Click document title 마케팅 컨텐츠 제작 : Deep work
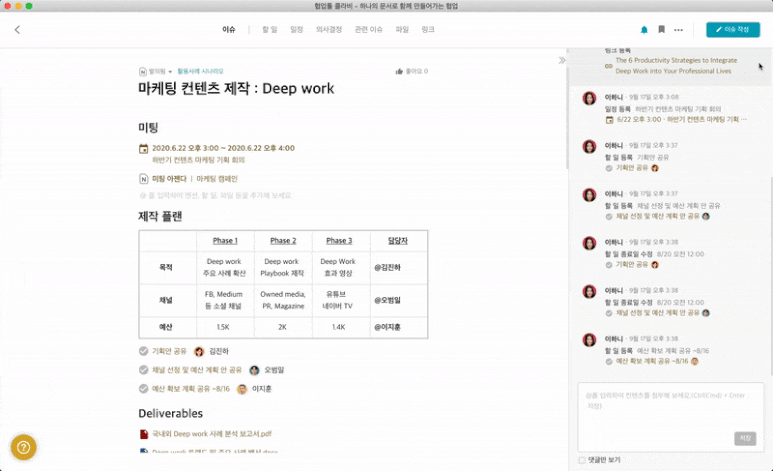The image size is (773, 471). click(236, 88)
